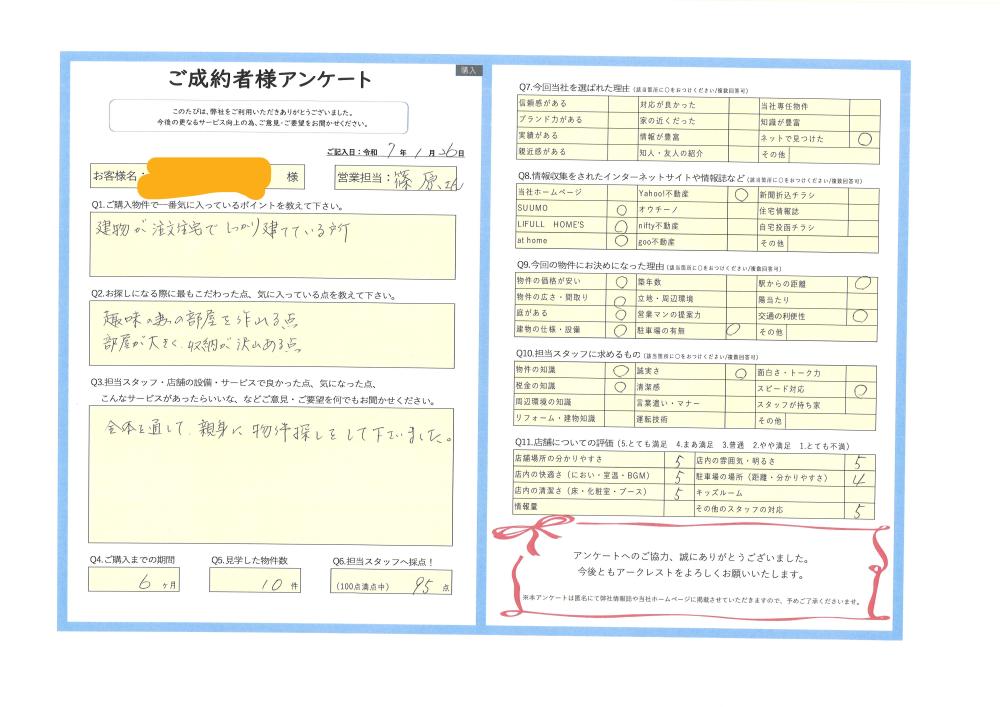Click the circled cell beside LIFULL HOME'S
1000x707 pixels.
point(621,226)
